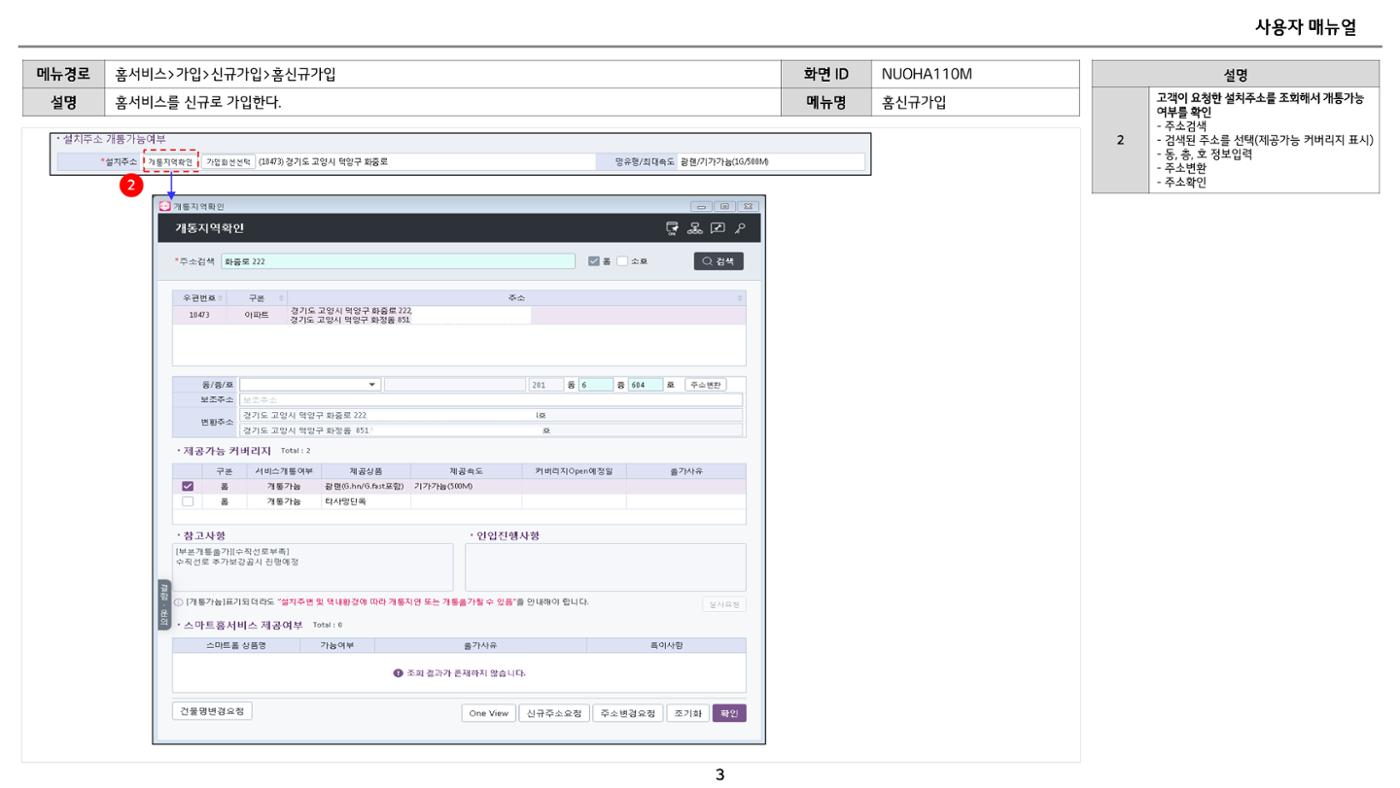
Task: Toggle the 소호 checkbox next to address search
Action: coord(622,262)
